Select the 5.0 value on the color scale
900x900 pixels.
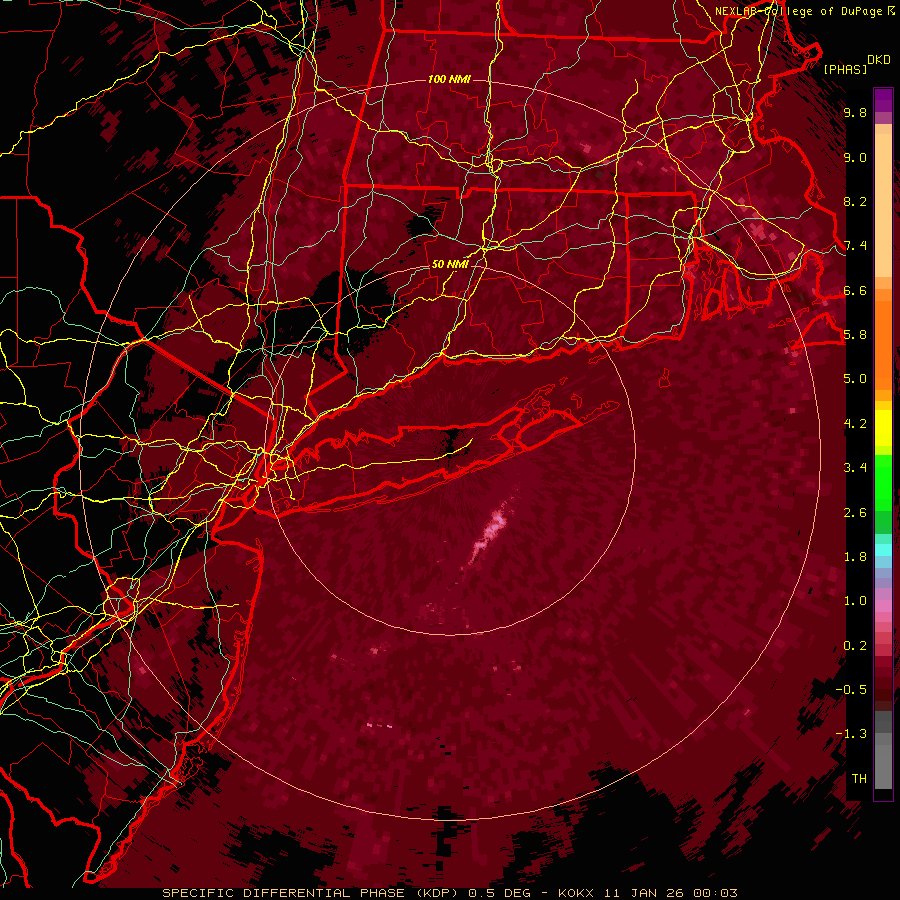[855, 379]
